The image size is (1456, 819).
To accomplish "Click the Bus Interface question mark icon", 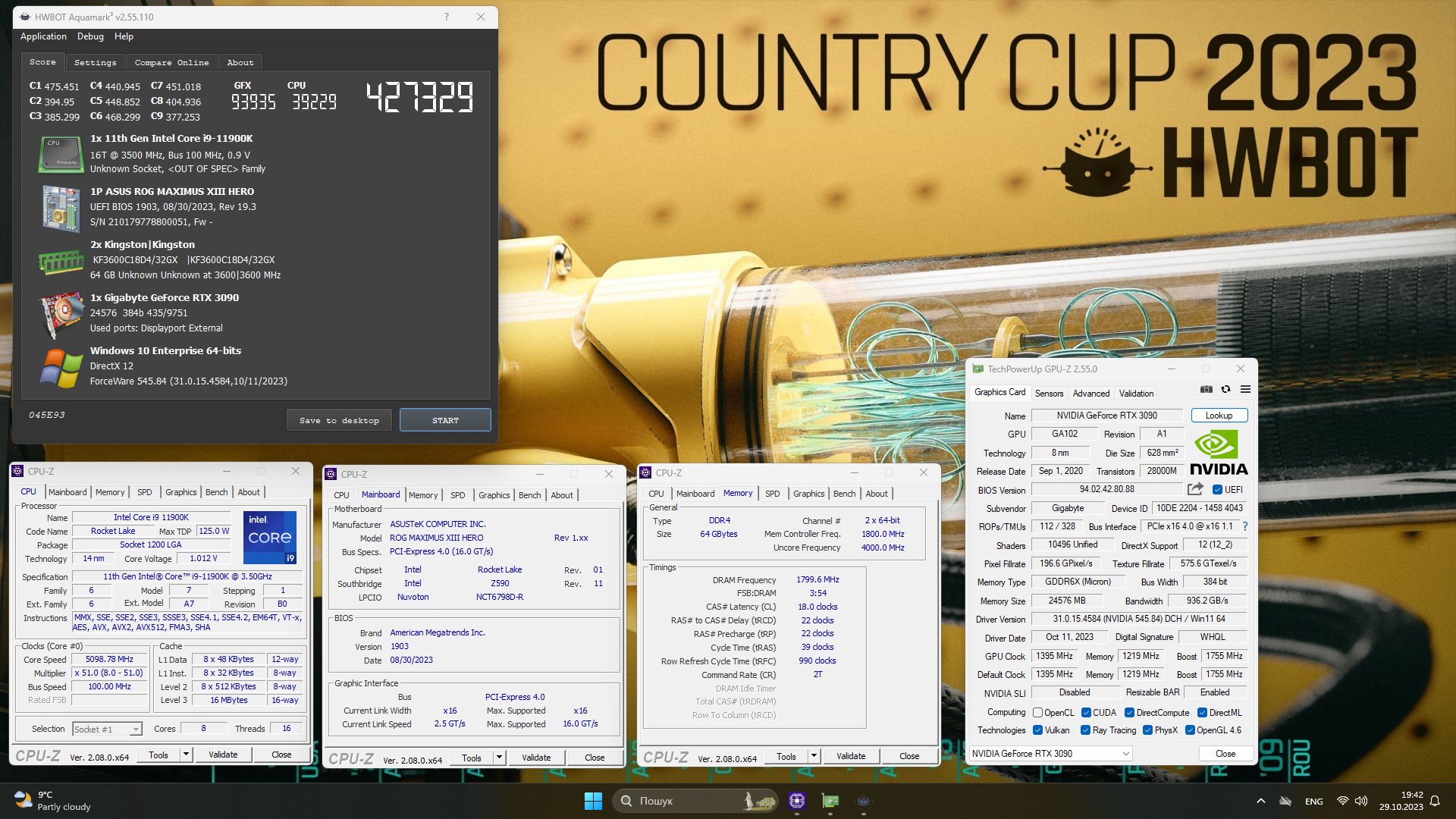I will coord(1244,526).
